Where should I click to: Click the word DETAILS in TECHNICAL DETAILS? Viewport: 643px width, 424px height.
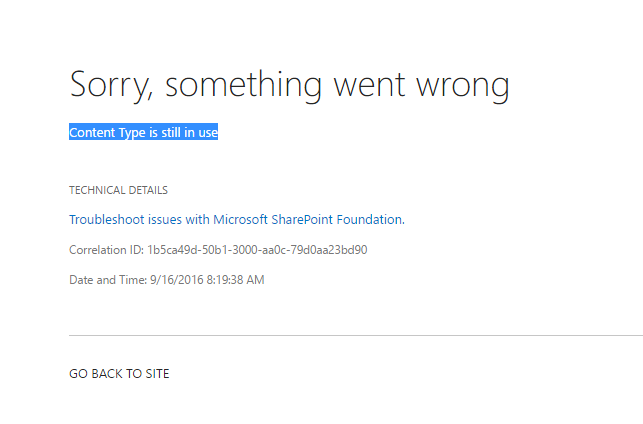pyautogui.click(x=148, y=190)
